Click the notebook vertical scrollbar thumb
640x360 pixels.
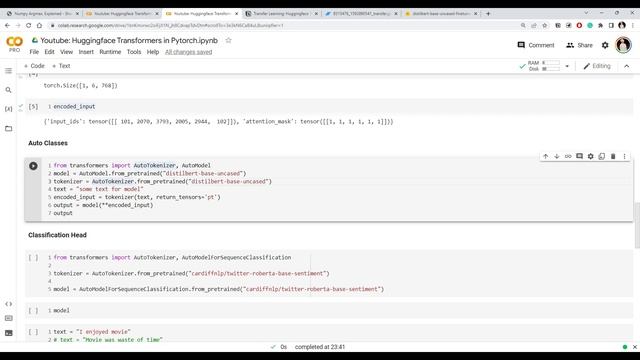pos(637,224)
